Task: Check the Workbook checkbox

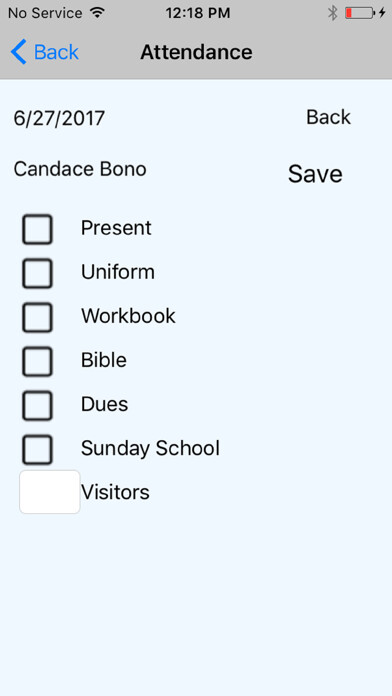Action: coord(37,317)
